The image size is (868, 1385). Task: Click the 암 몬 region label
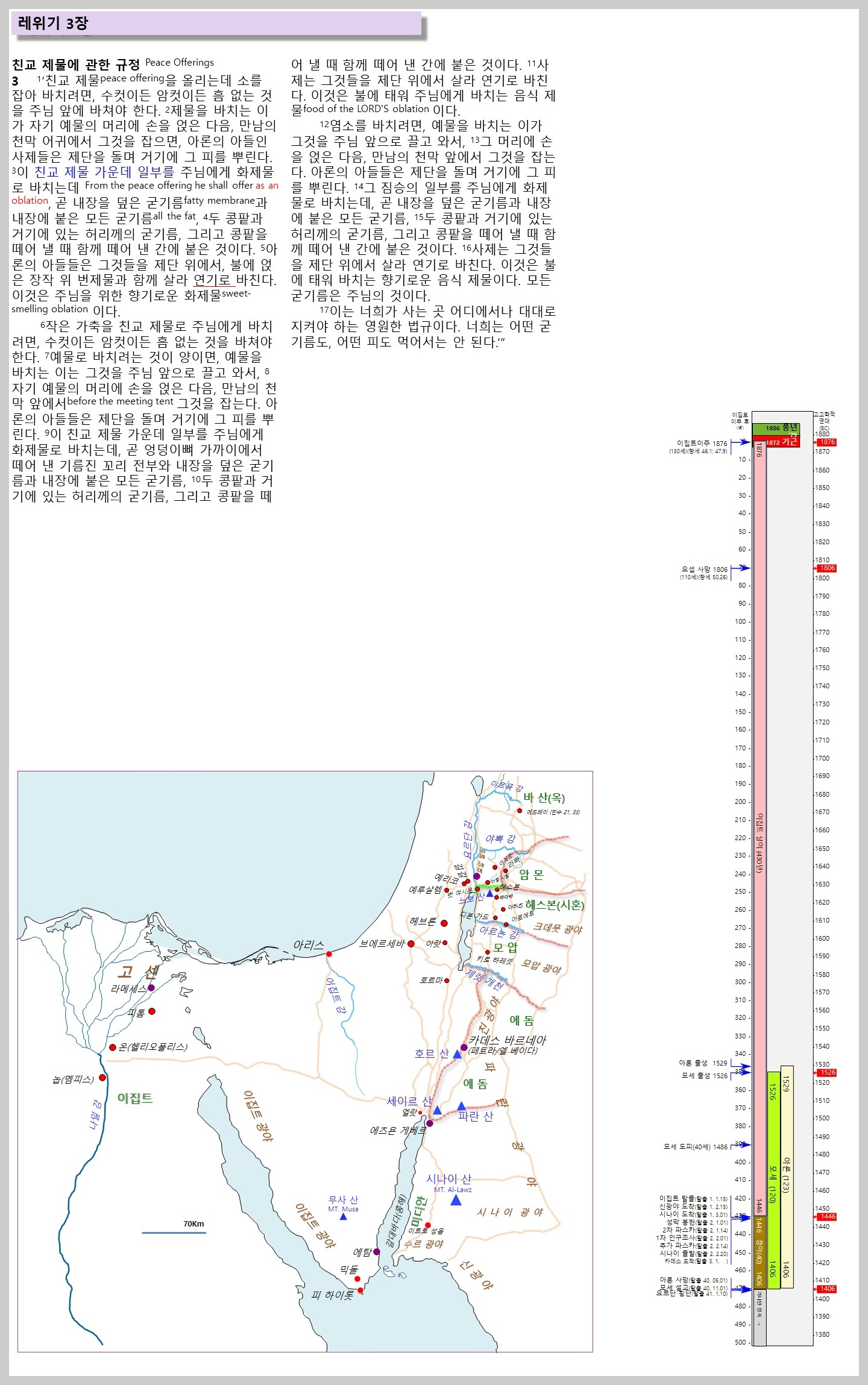(x=531, y=875)
